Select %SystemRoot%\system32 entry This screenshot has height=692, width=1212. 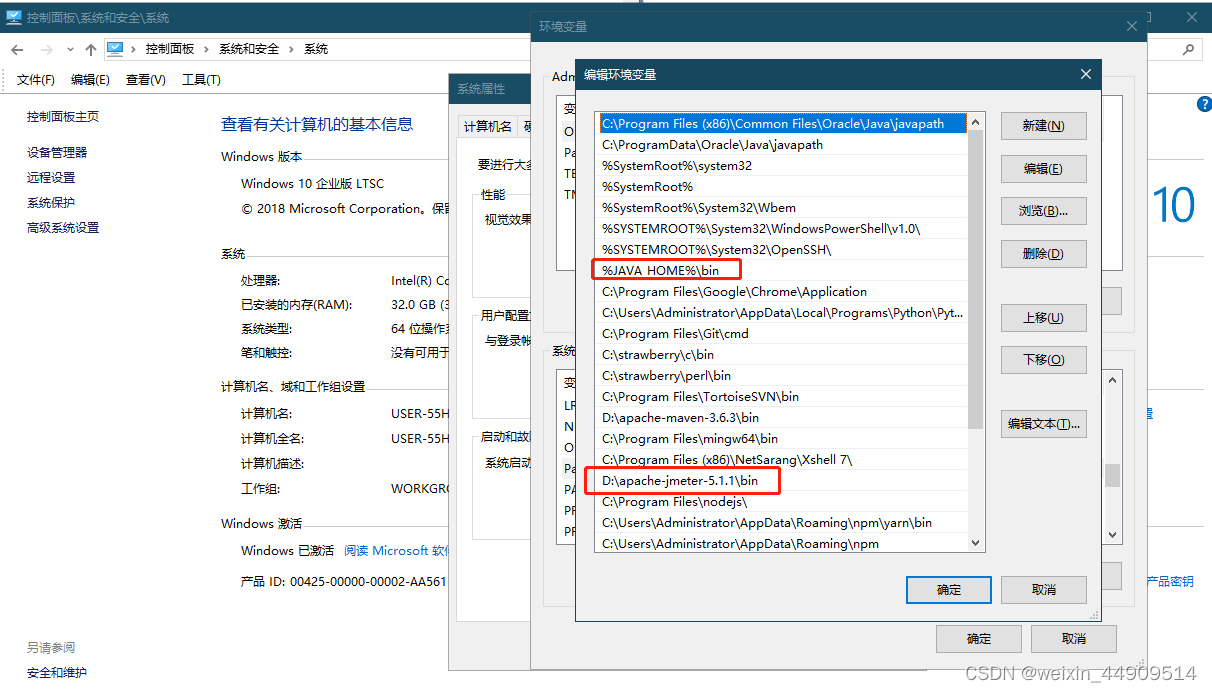781,166
